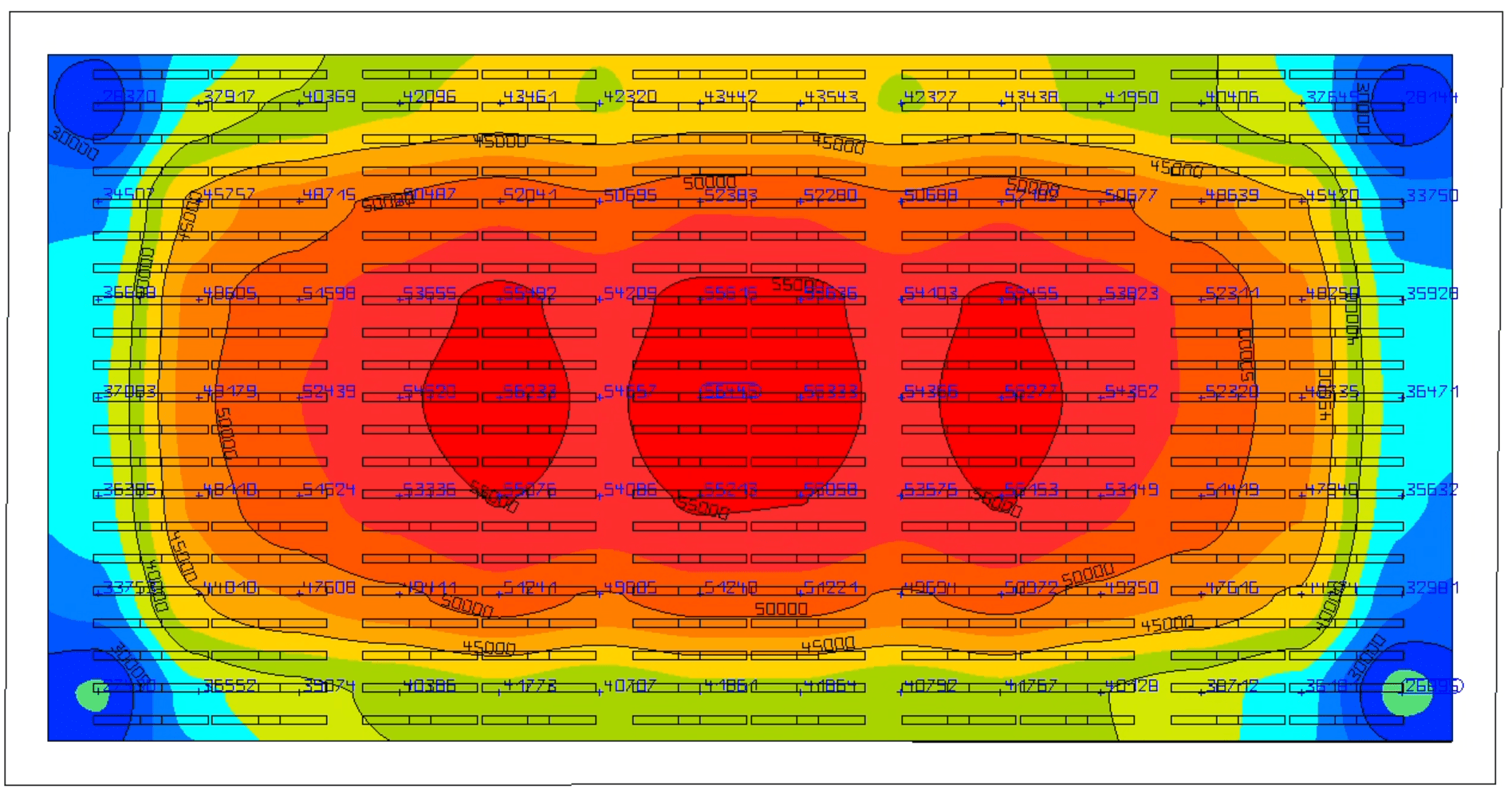
Task: Pick the point value 51598
Action: coord(329,293)
